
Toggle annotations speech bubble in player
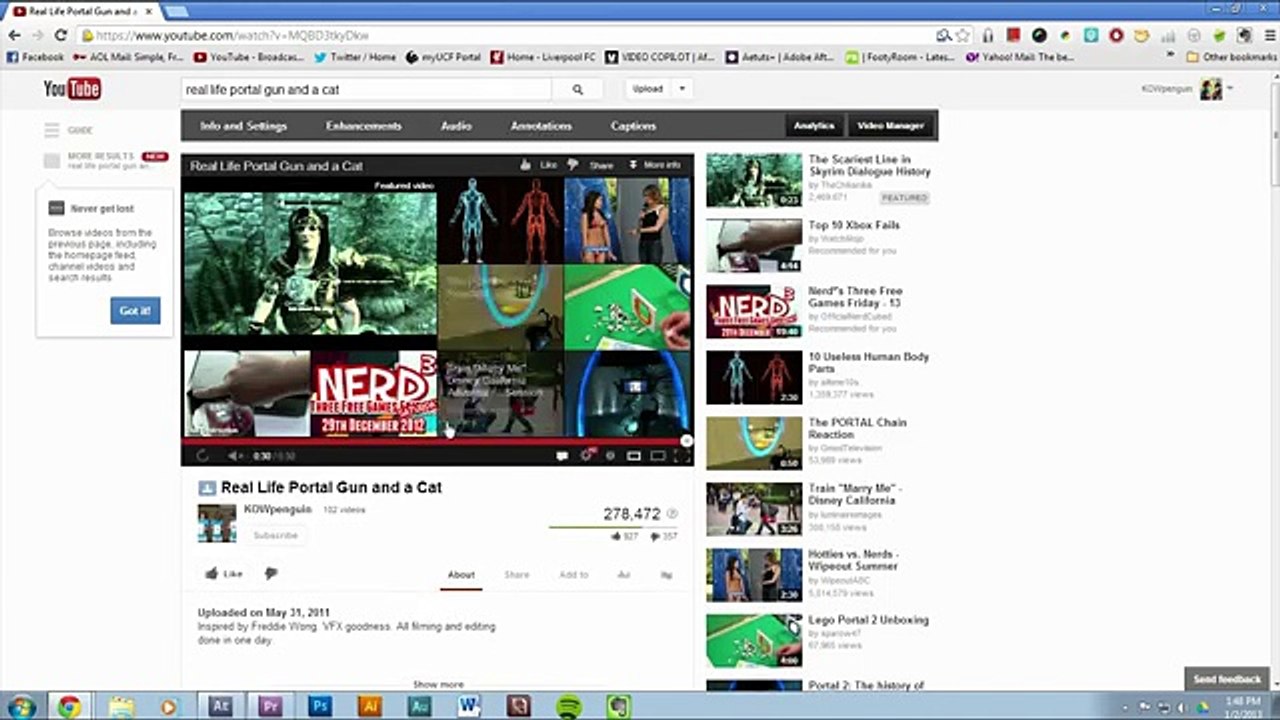pyautogui.click(x=562, y=456)
